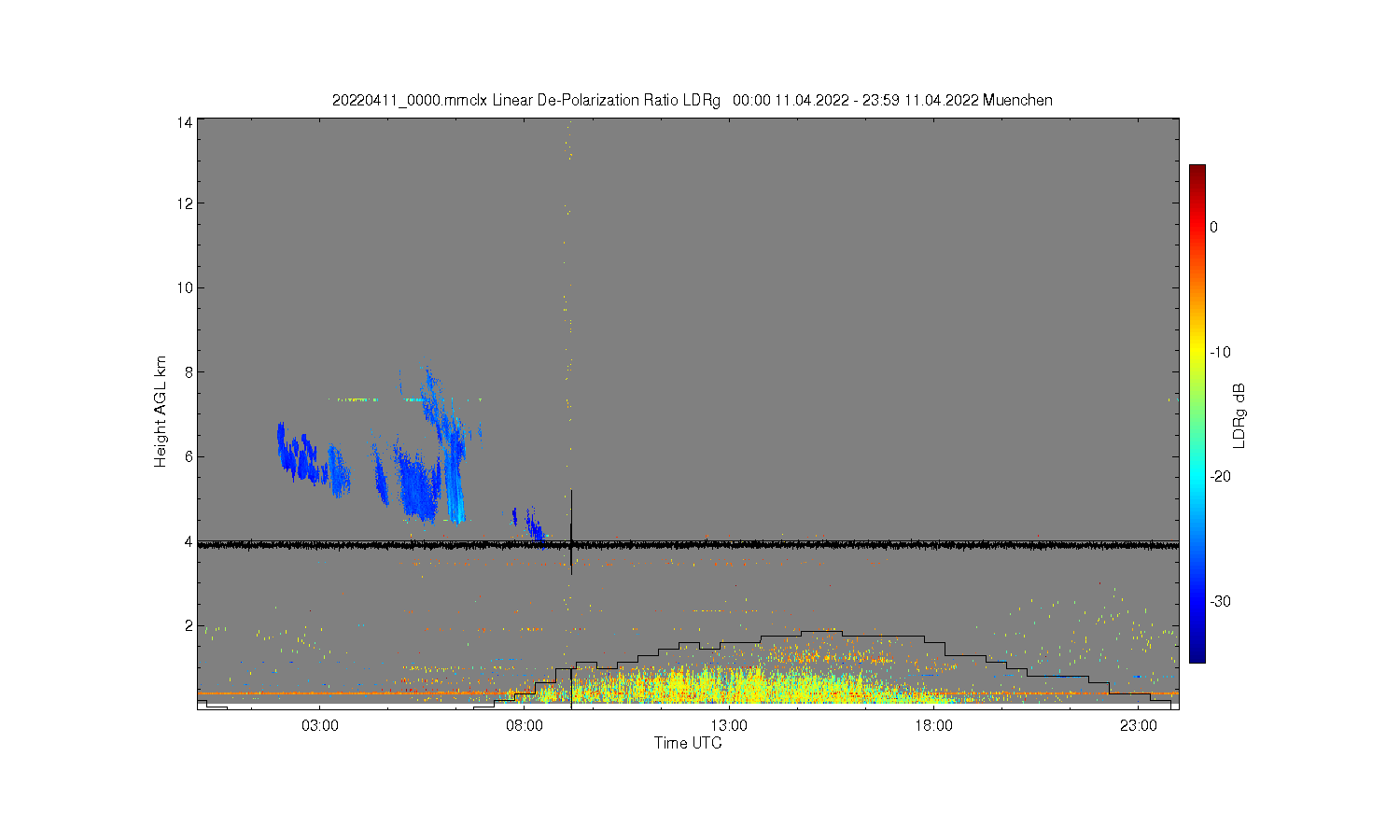Click the 14 height tick label
This screenshot has width=1400, height=840.
pyautogui.click(x=185, y=123)
